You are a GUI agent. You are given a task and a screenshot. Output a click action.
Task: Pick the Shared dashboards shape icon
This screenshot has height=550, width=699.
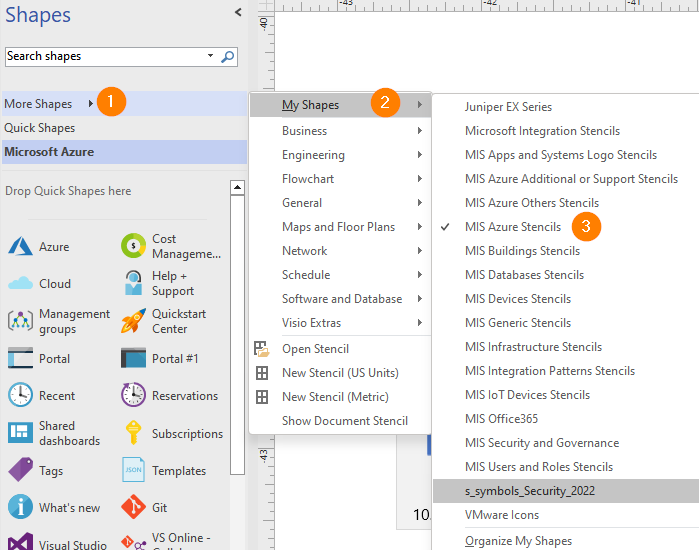tap(20, 432)
